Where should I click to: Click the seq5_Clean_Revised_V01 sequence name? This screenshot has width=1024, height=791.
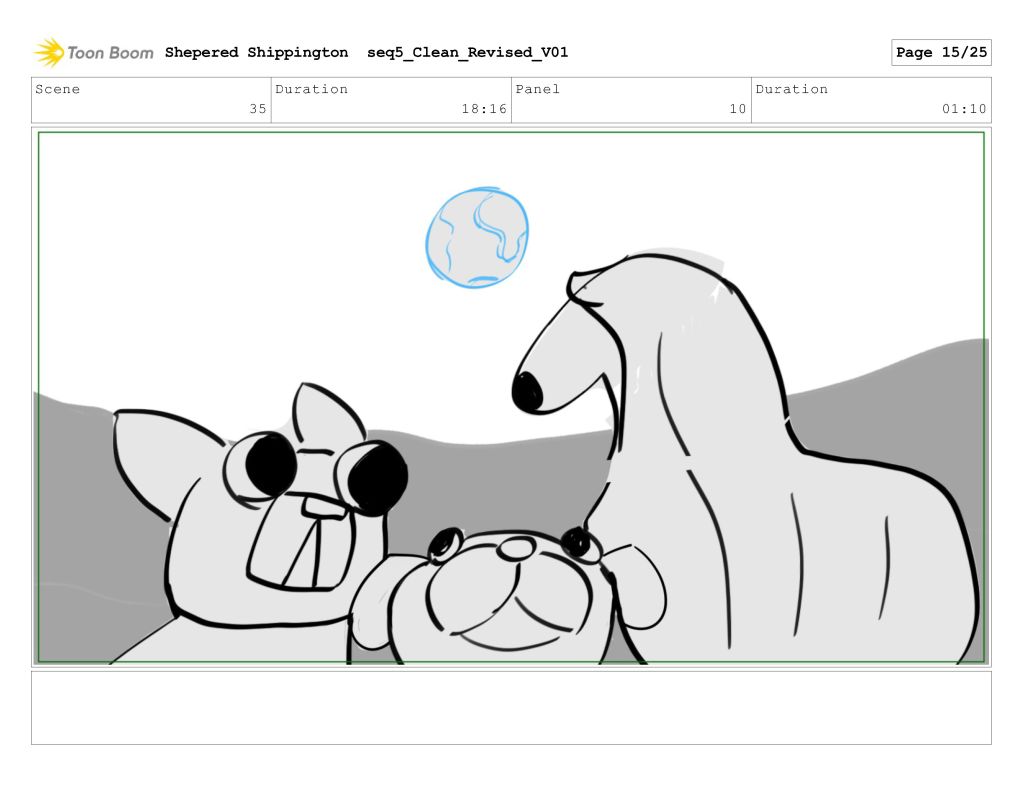(x=467, y=53)
